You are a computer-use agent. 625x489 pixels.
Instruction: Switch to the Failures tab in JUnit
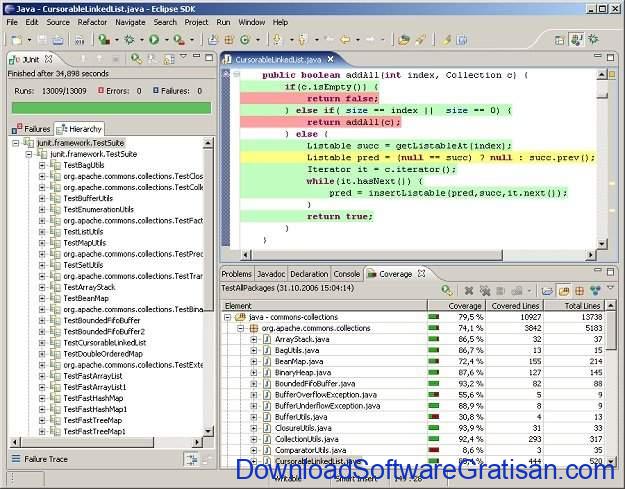click(31, 129)
